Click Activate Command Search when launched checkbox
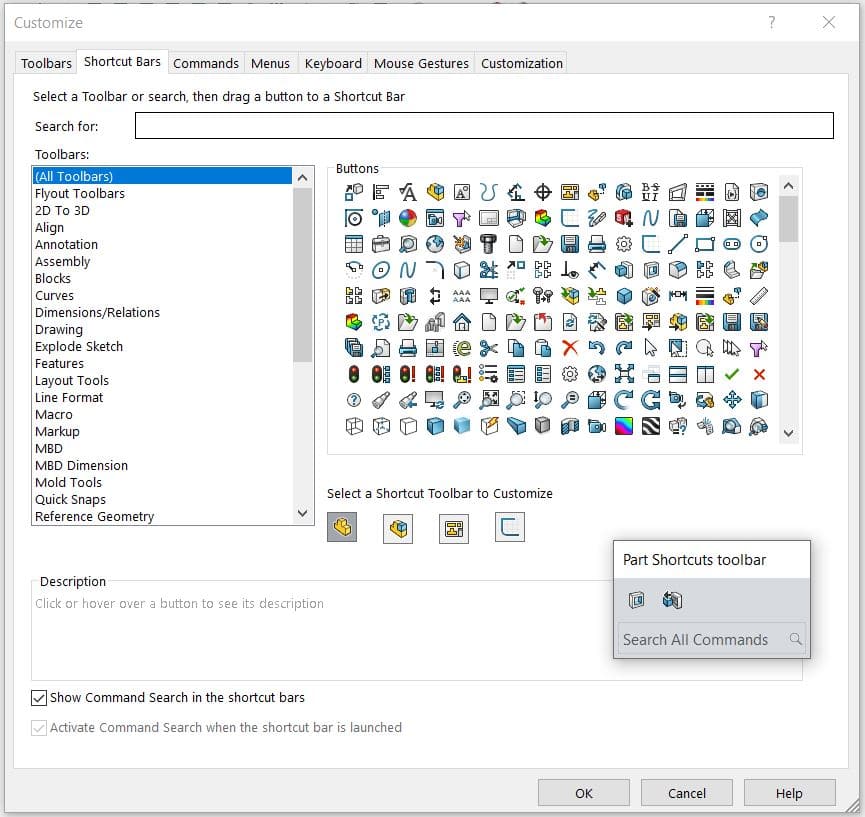The width and height of the screenshot is (865, 817). pos(40,728)
